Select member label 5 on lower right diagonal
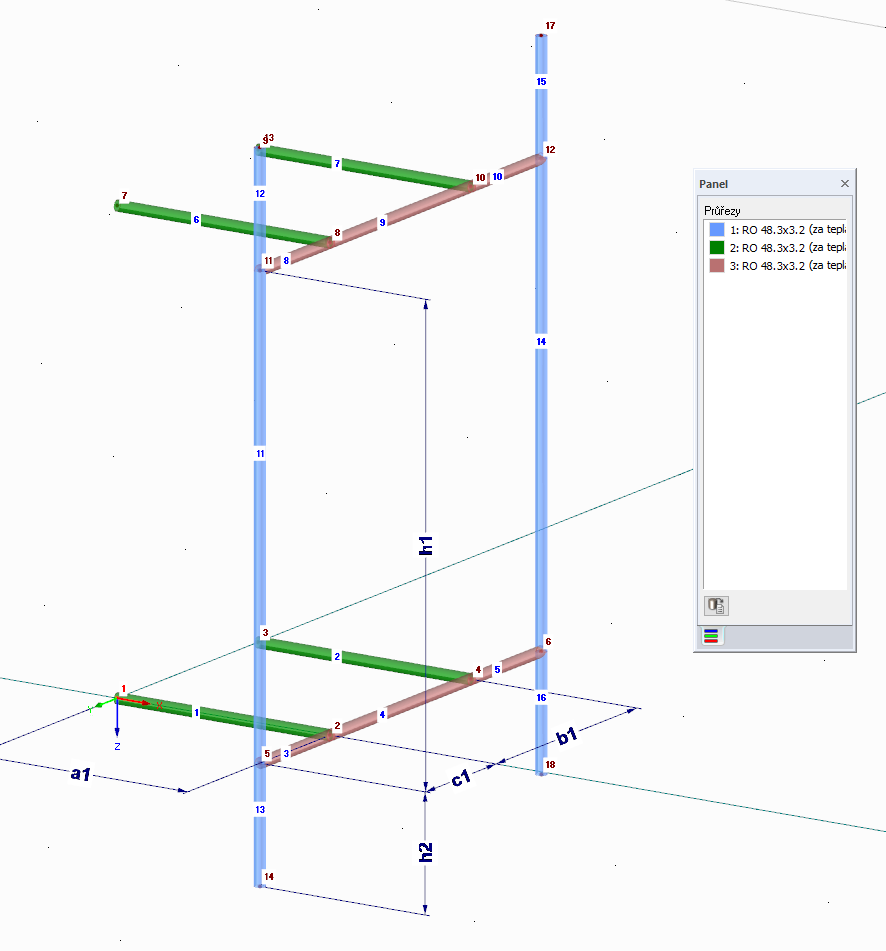 click(x=497, y=669)
